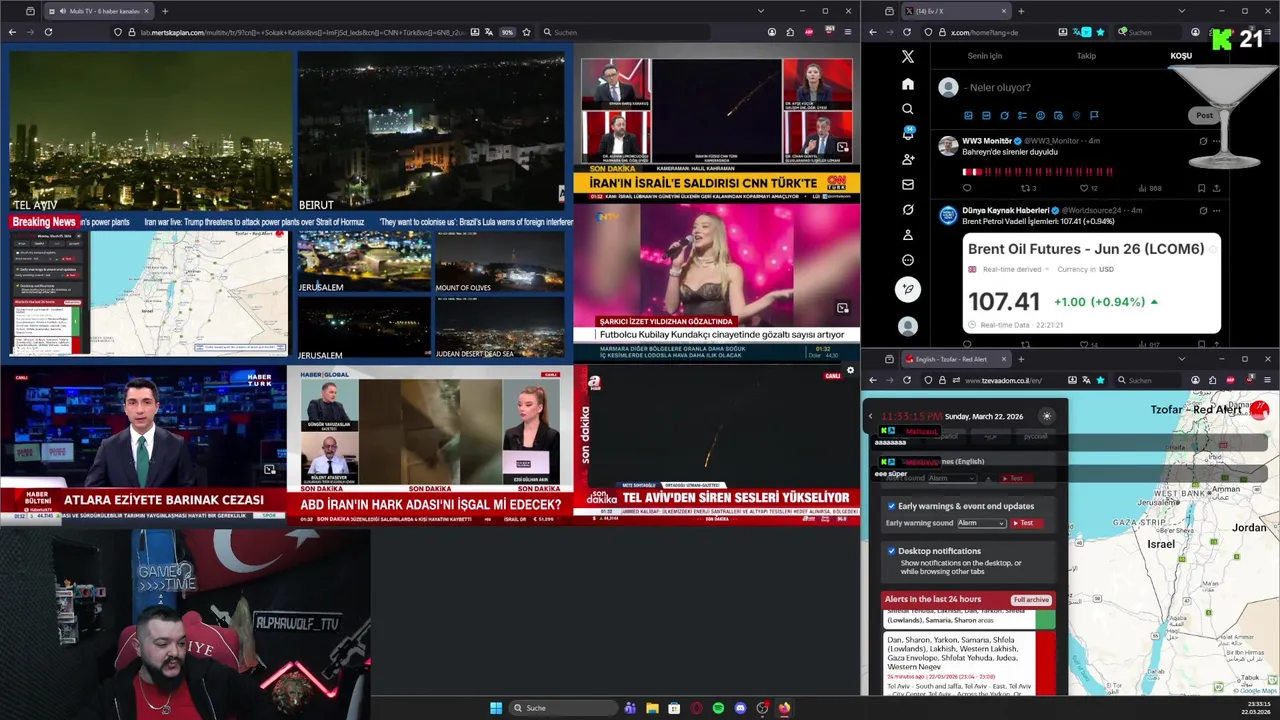Image resolution: width=1280 pixels, height=720 pixels.
Task: Add location tag to new post
Action: coord(1076,115)
